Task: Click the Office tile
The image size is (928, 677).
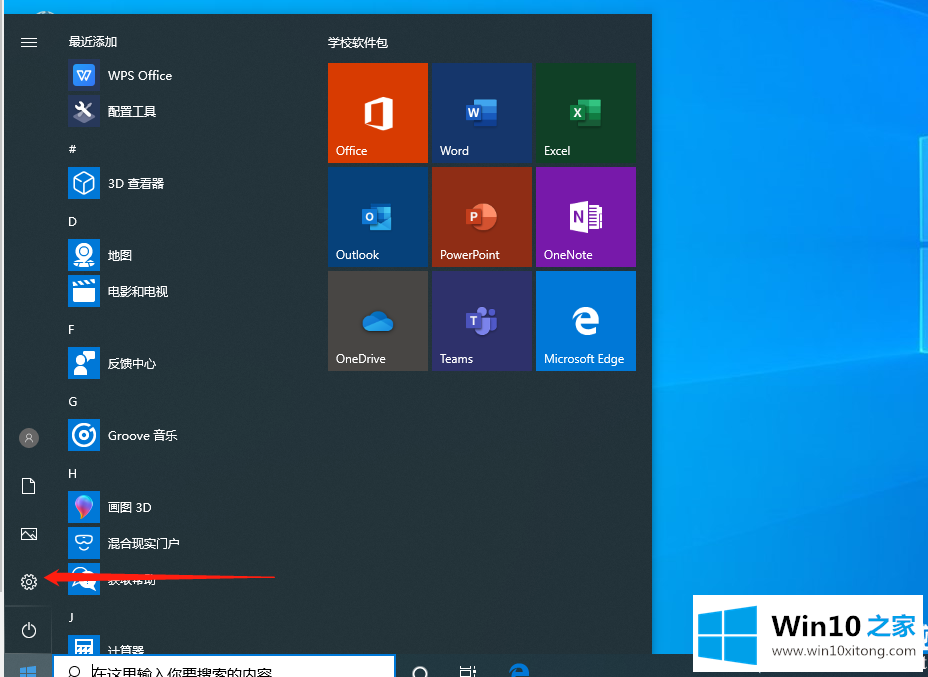Action: click(378, 113)
